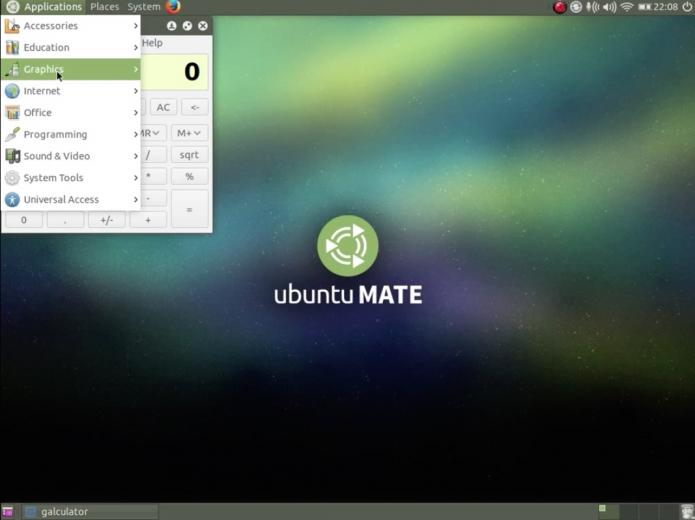Click the 0 digit button
This screenshot has height=520, width=695.
[x=24, y=220]
